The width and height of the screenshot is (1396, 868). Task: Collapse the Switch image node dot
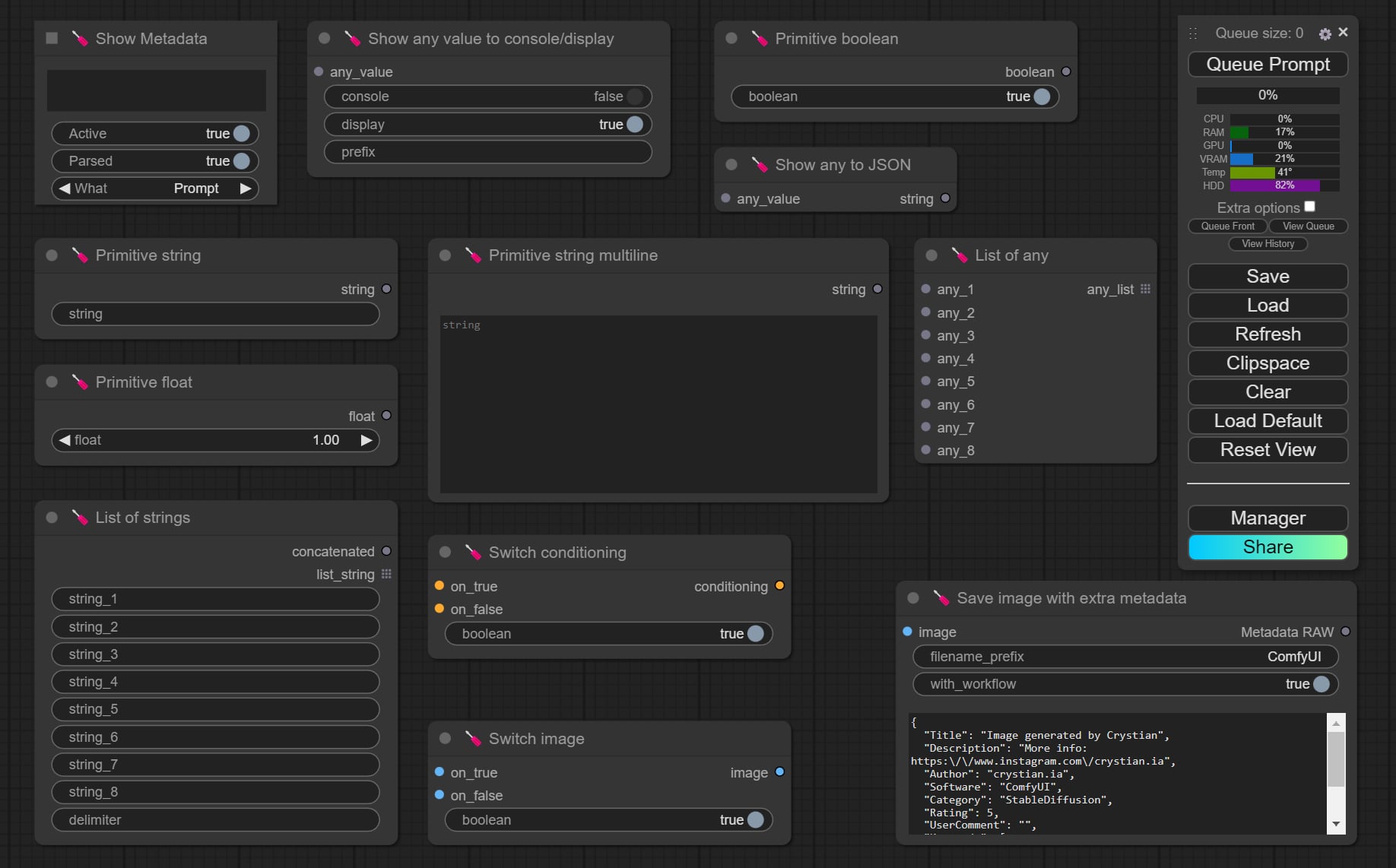click(446, 739)
